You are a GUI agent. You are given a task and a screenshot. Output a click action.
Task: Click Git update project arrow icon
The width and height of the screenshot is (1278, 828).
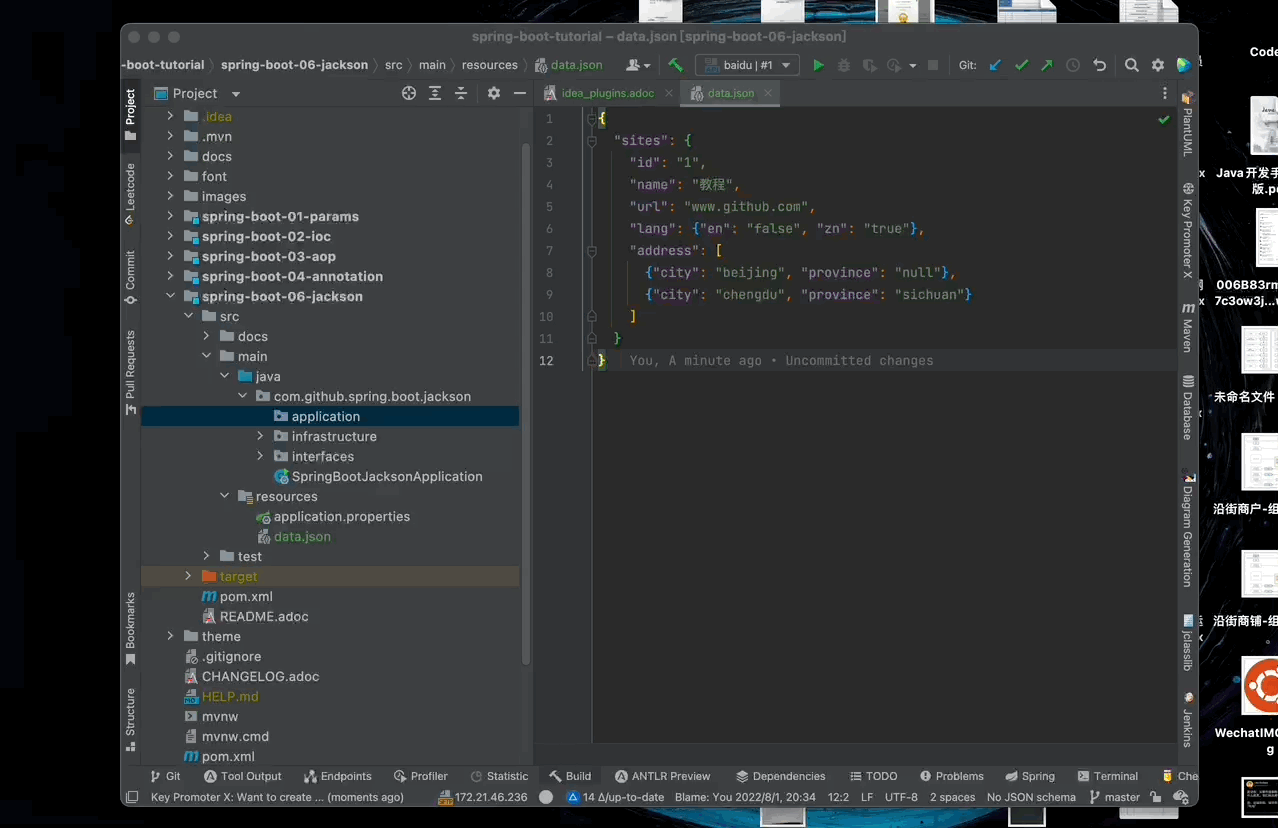pos(995,65)
